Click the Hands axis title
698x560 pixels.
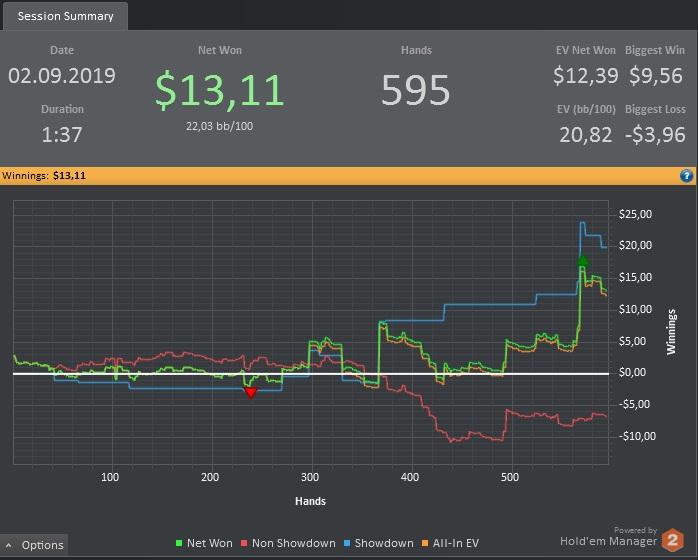[x=310, y=501]
